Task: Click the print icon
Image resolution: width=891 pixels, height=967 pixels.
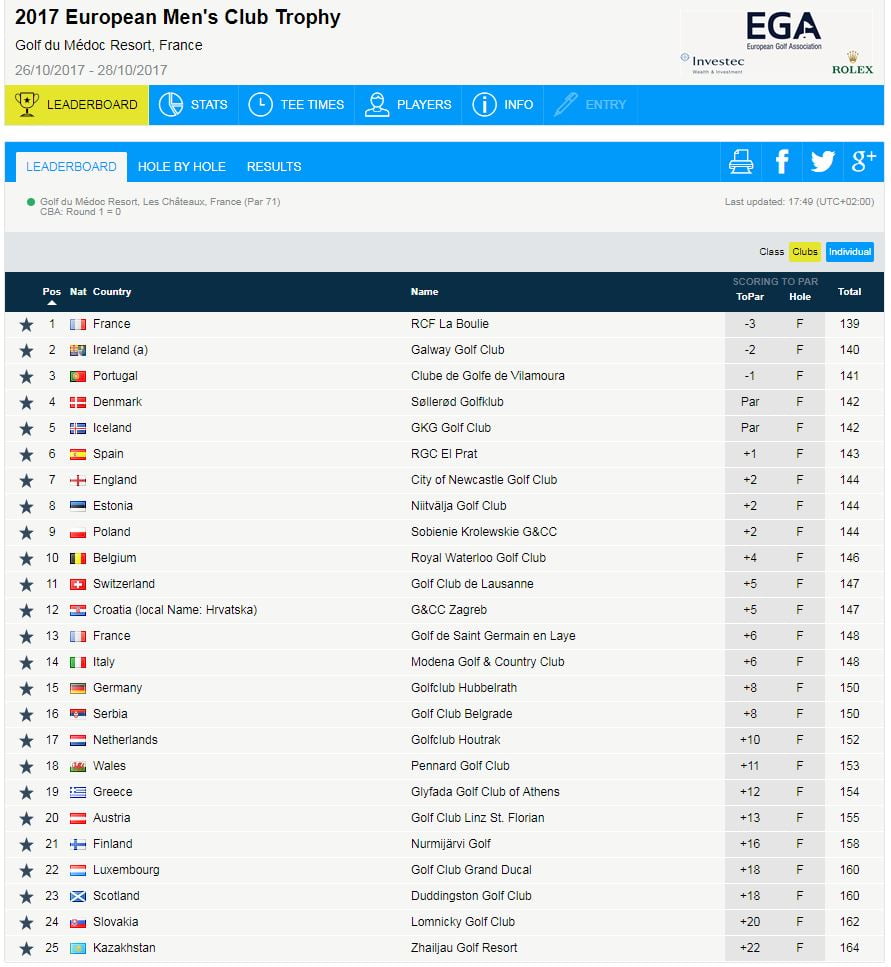Action: (741, 162)
